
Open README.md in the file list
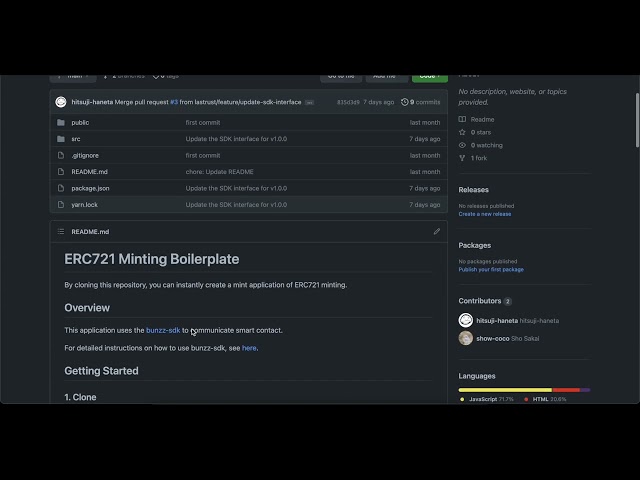click(x=89, y=172)
